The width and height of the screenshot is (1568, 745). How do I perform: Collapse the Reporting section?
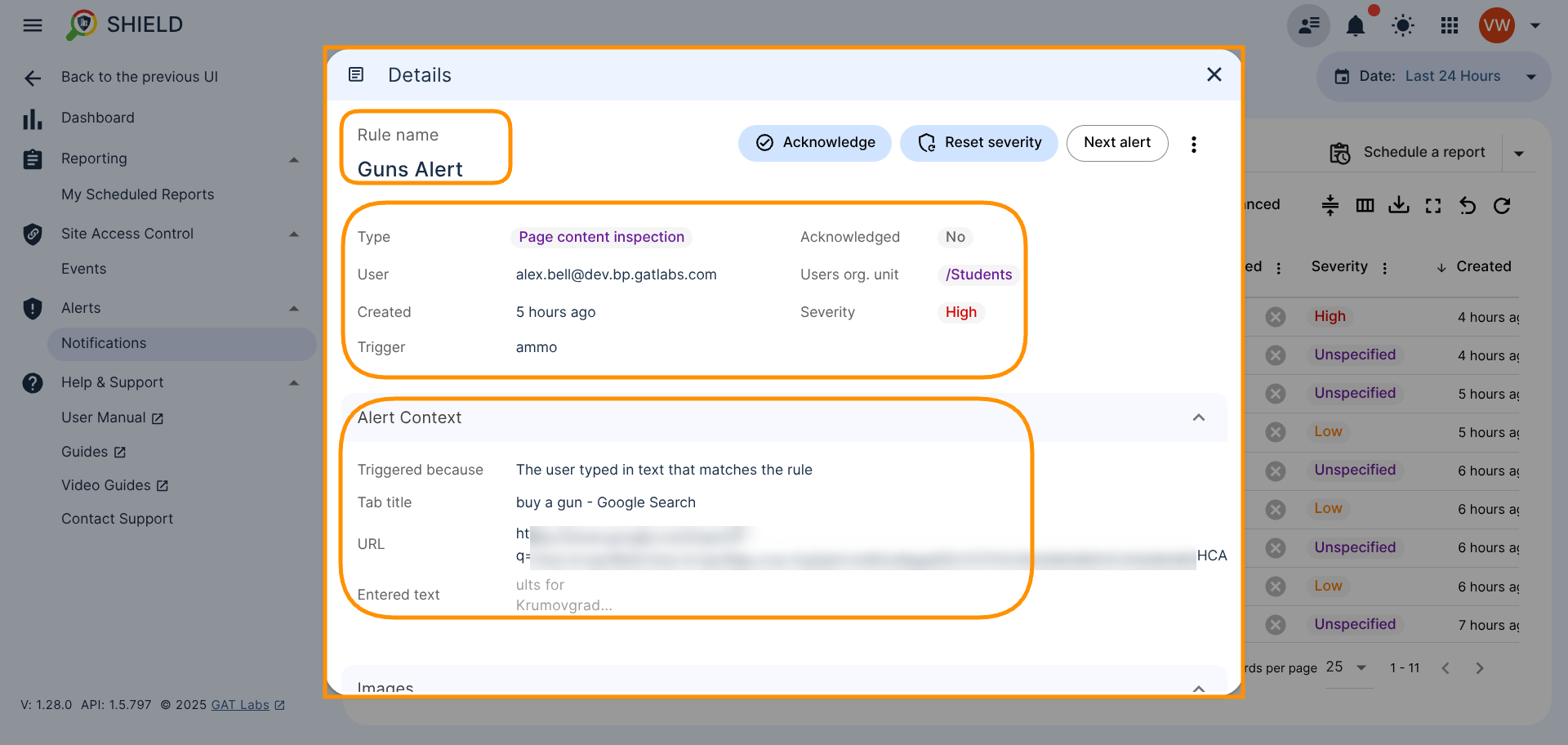click(x=294, y=159)
